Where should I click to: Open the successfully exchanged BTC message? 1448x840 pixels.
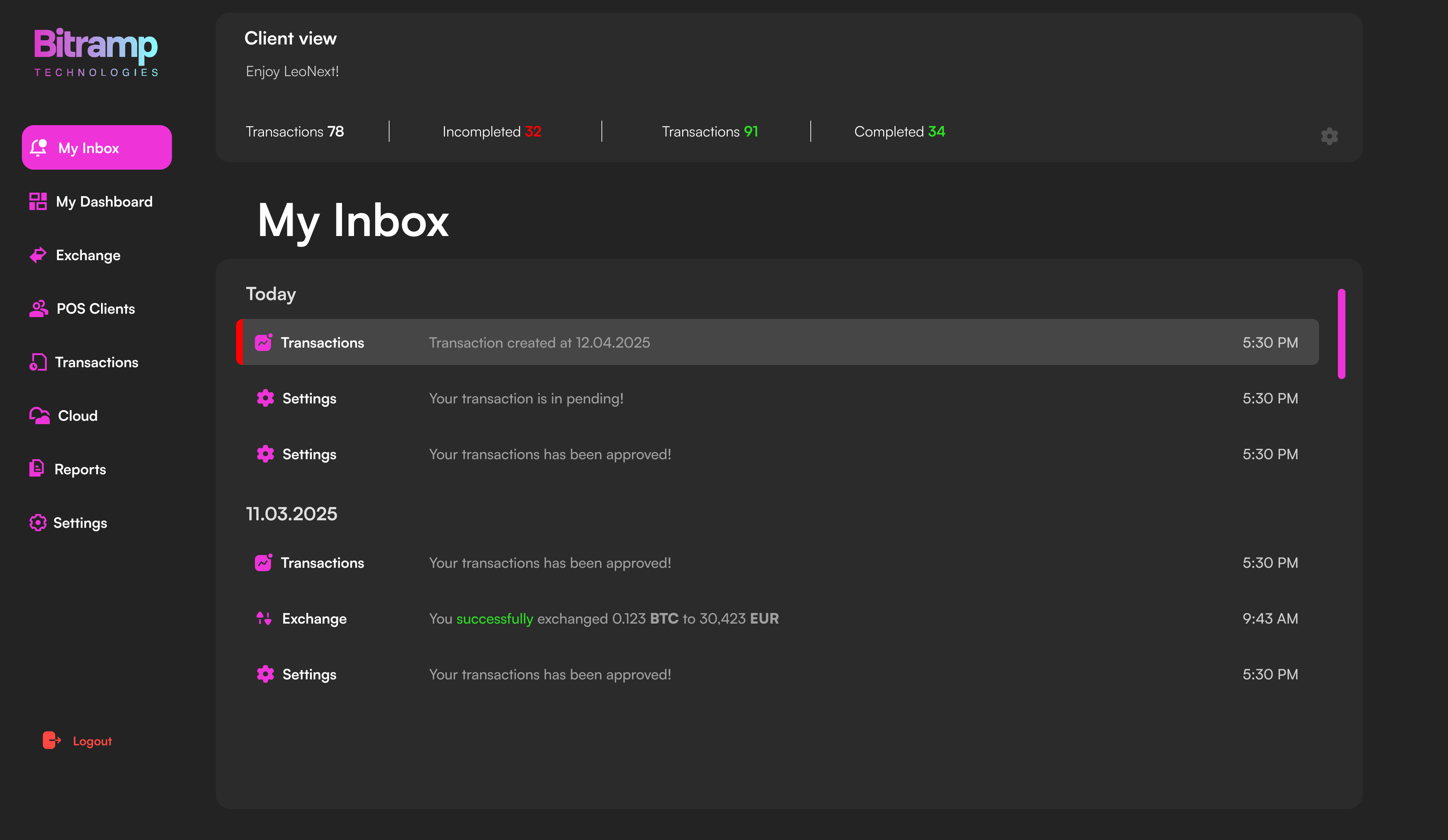click(x=603, y=619)
